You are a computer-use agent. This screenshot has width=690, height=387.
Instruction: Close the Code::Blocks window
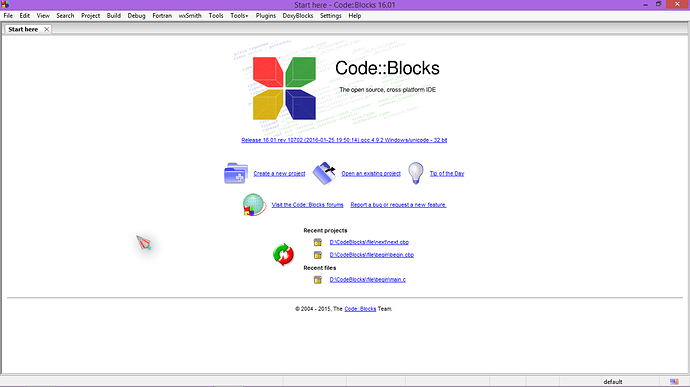(x=677, y=4)
